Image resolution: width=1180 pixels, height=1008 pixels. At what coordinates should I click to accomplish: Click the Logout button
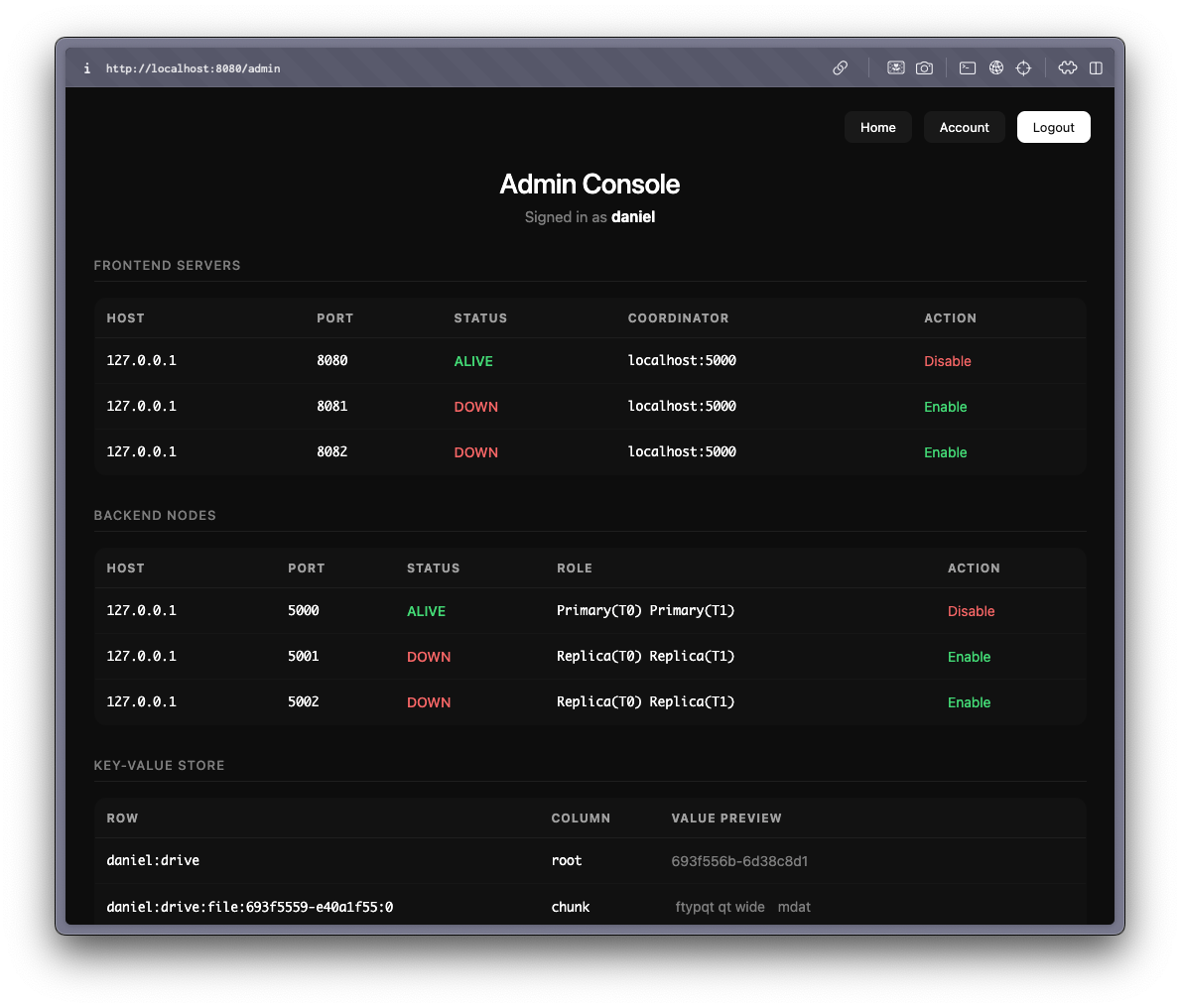[x=1053, y=127]
